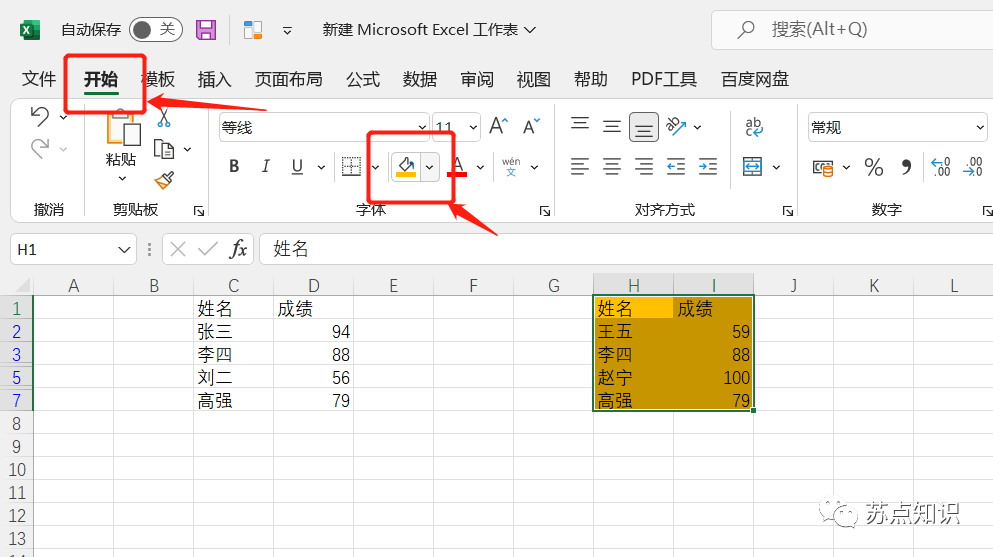Click the Top Align icon
Viewport: 993px width, 557px height.
579,123
